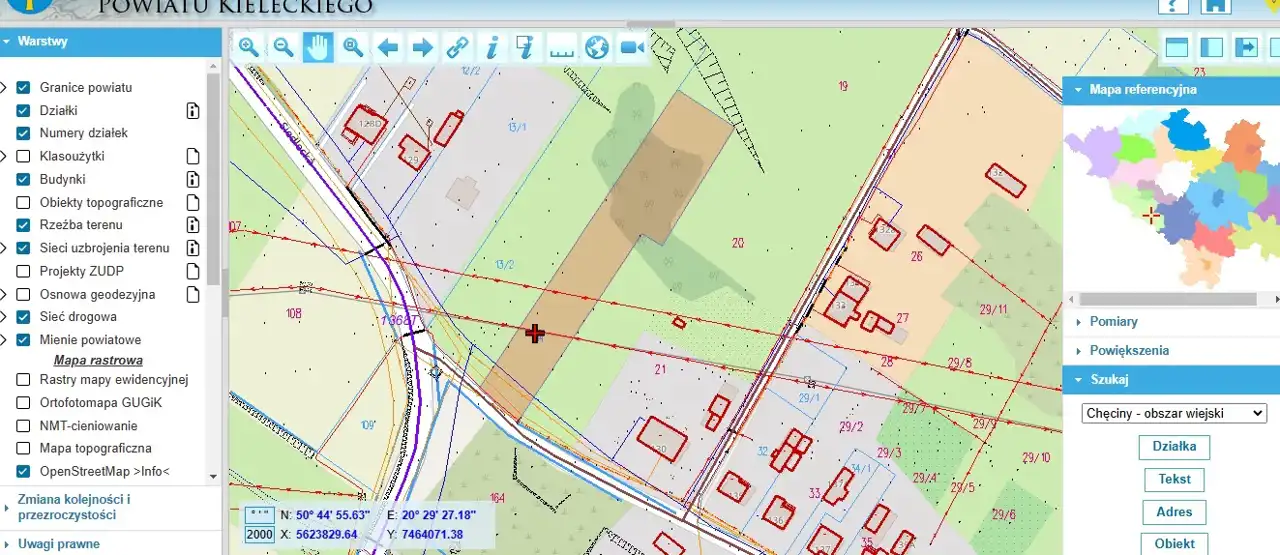Expand the Pomiary panel
1280x555 pixels.
[1113, 322]
